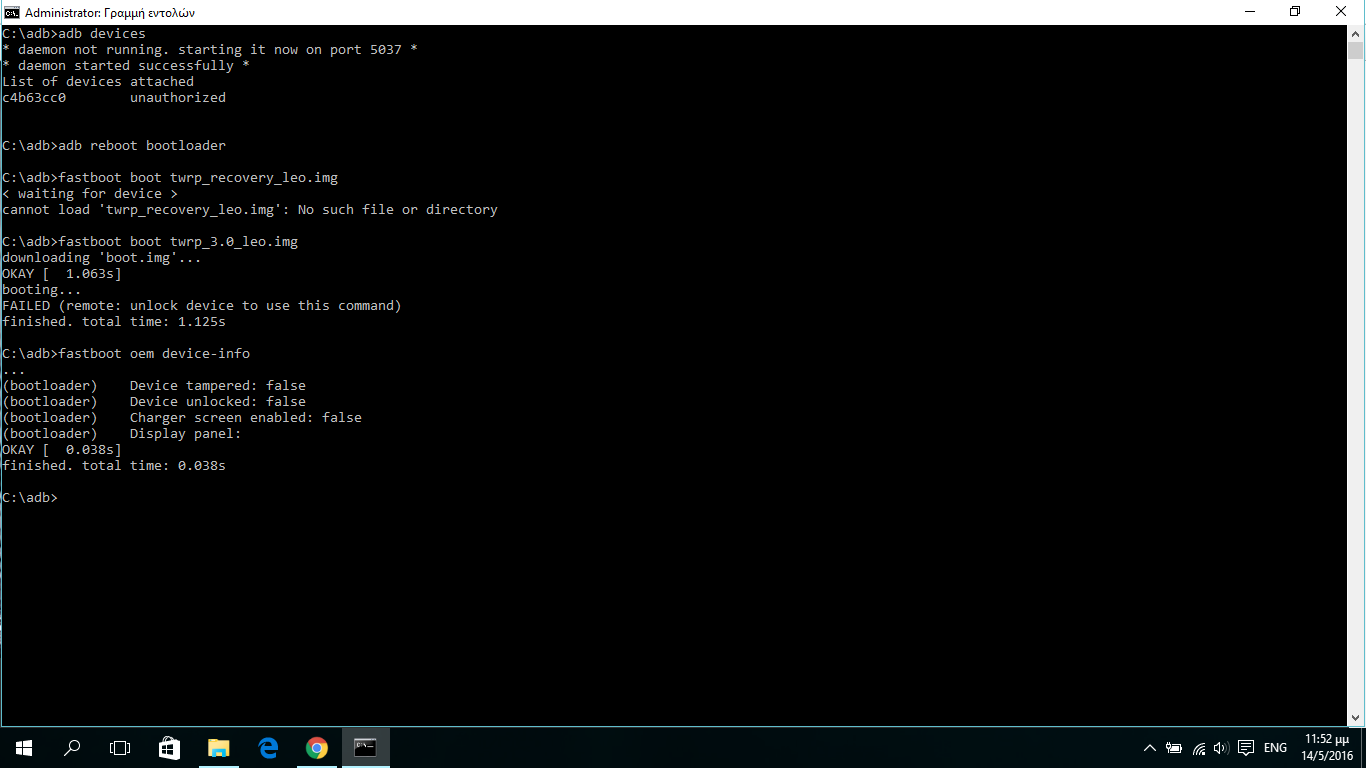This screenshot has height=768, width=1366.
Task: Click "< waiting for device >" line
Action: coord(90,194)
